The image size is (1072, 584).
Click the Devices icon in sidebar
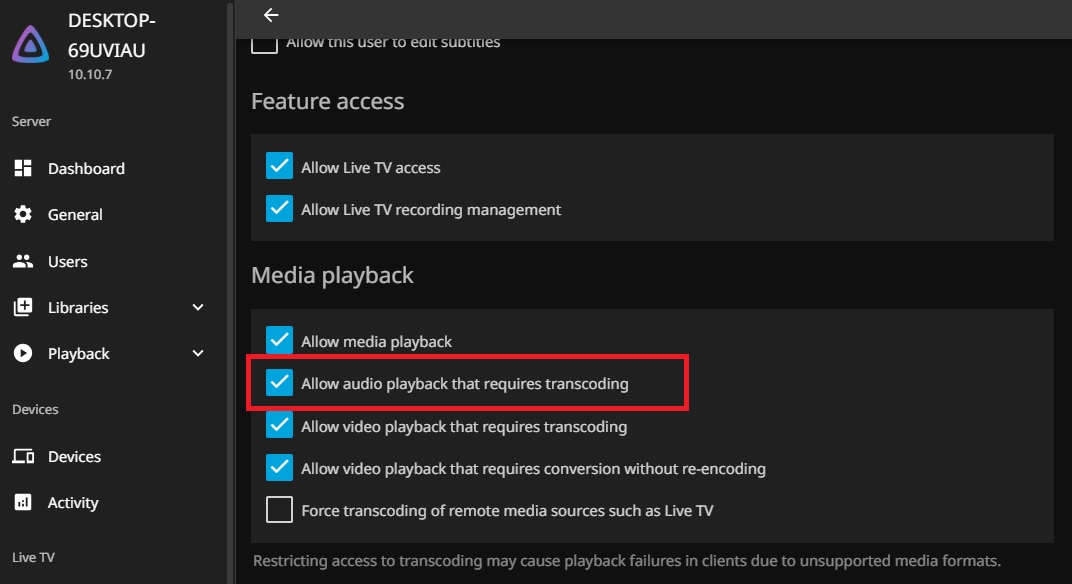pyautogui.click(x=23, y=456)
